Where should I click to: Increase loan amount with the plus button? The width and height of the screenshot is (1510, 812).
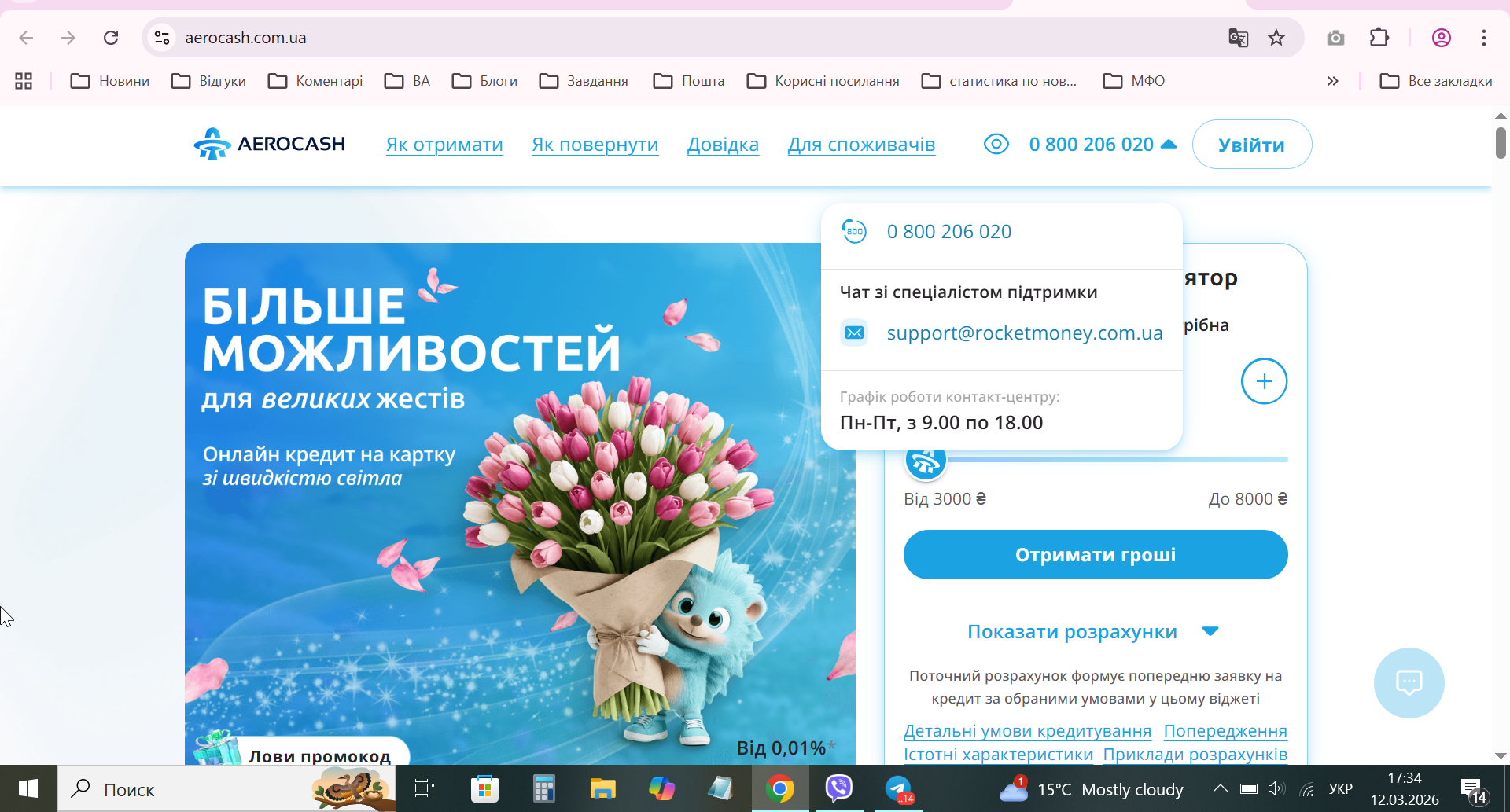click(x=1264, y=381)
